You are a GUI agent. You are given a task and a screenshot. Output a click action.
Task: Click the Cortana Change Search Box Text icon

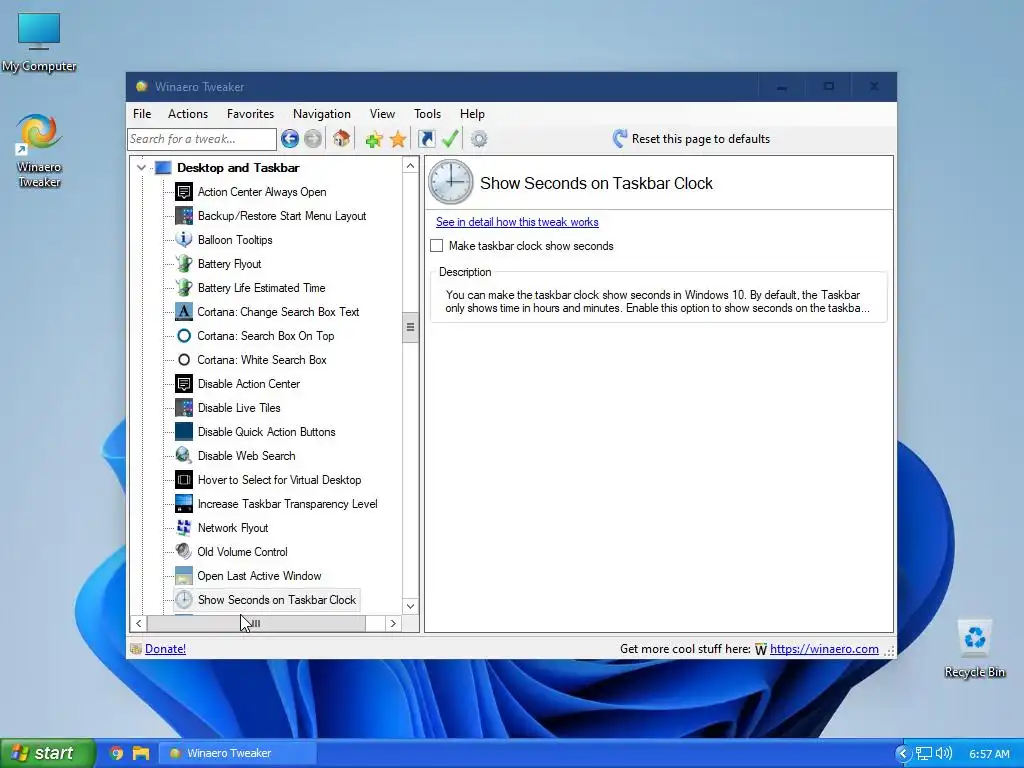pyautogui.click(x=184, y=312)
